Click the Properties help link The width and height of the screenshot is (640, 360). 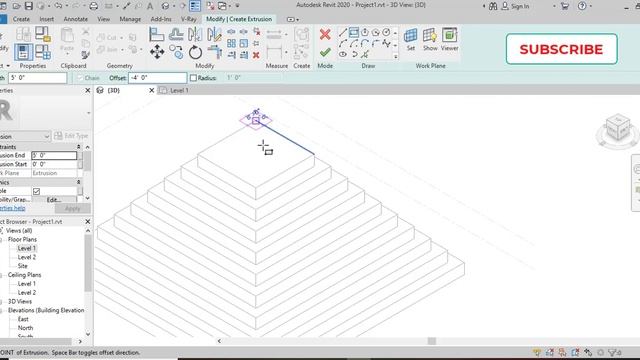[x=13, y=208]
